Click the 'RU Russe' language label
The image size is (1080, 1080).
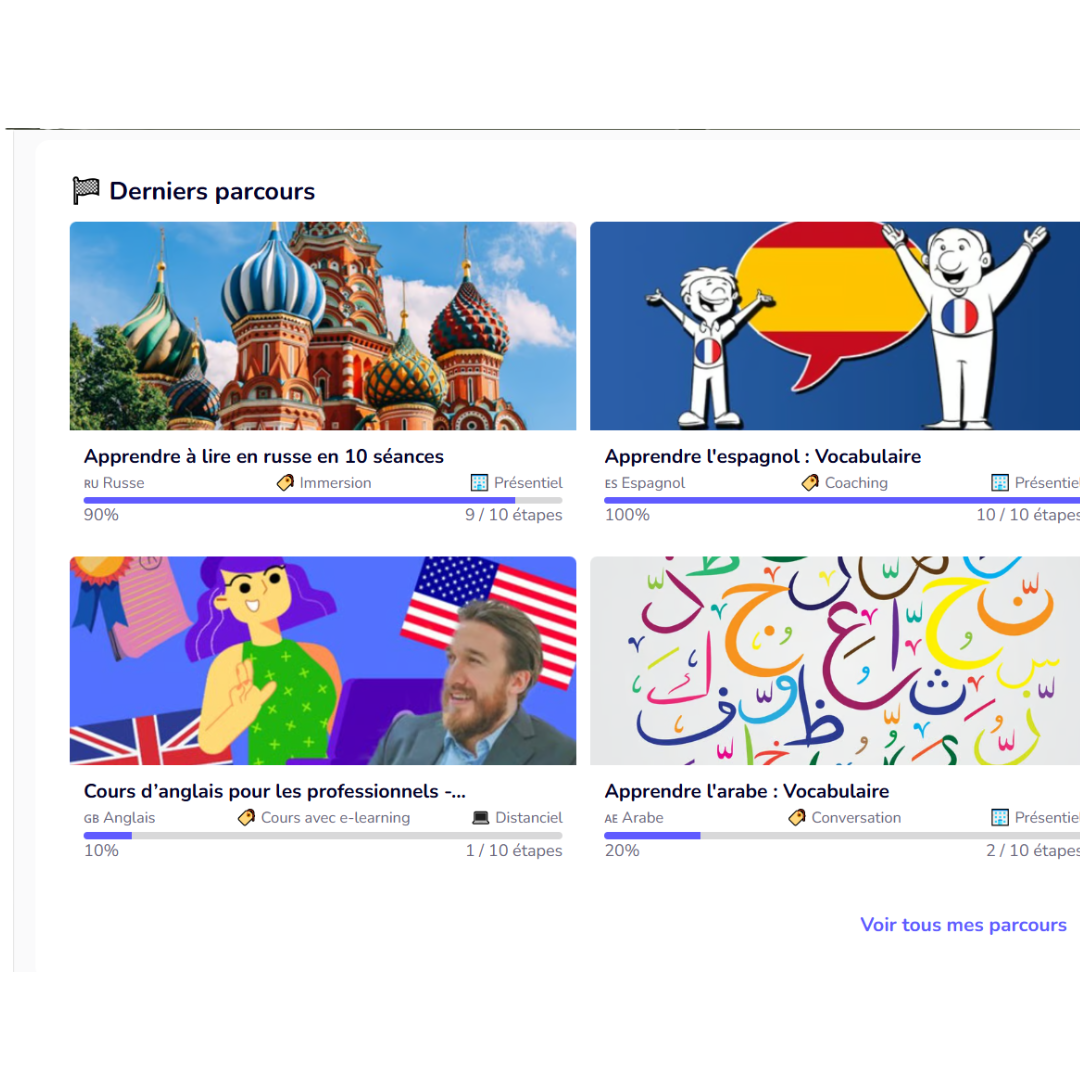pos(114,483)
